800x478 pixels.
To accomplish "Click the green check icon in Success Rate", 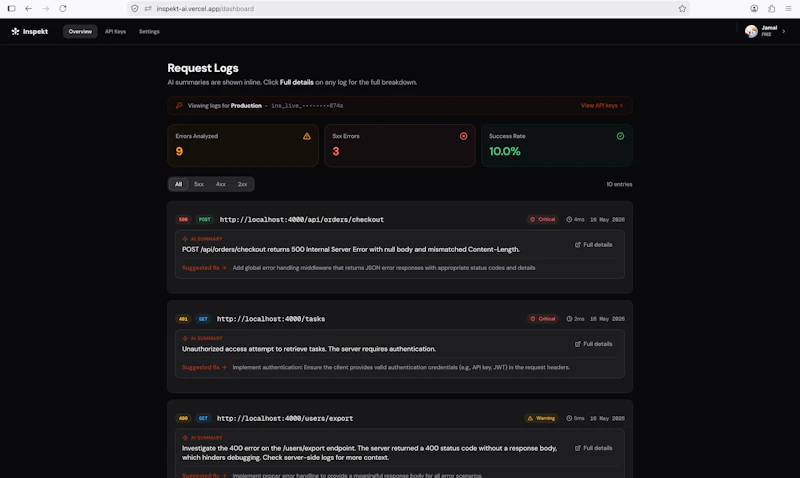I will tap(620, 136).
